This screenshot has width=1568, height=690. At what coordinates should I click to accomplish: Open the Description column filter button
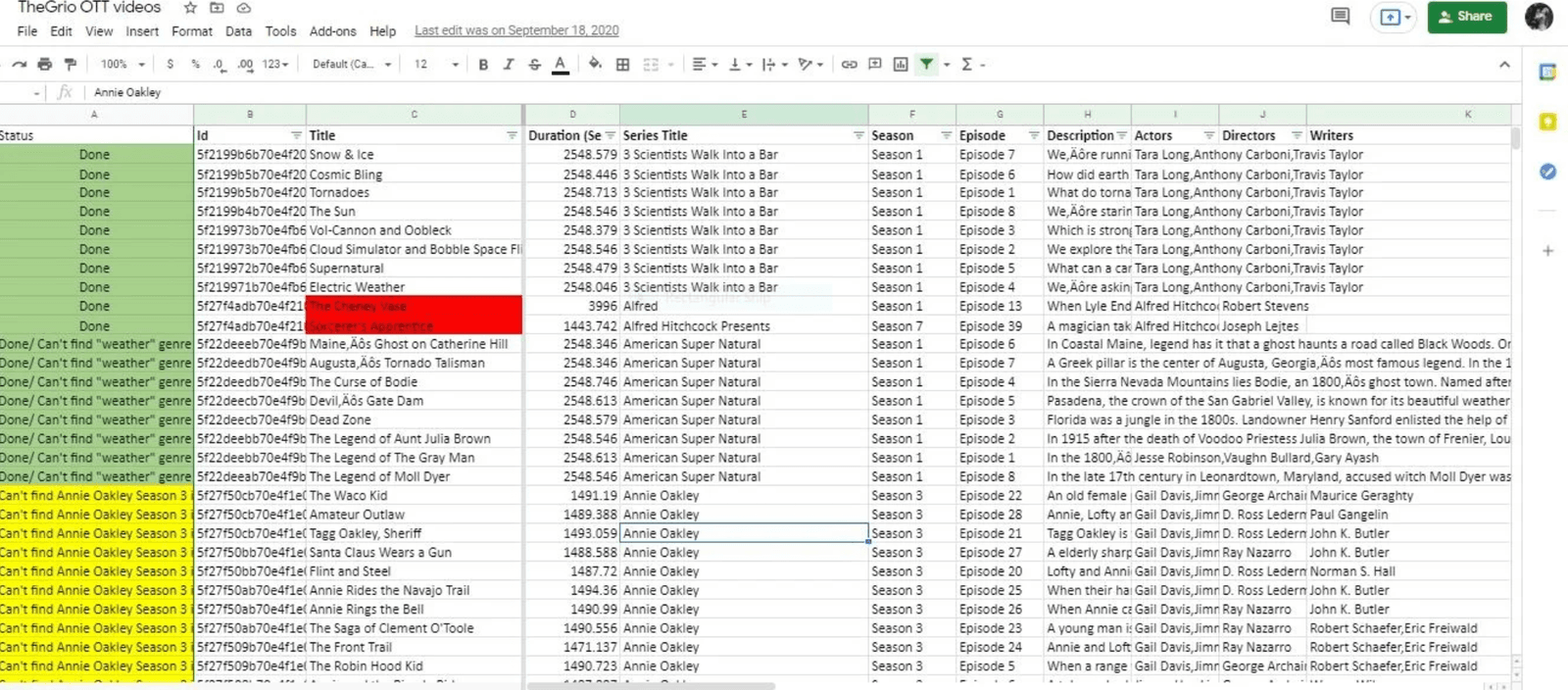point(1122,135)
